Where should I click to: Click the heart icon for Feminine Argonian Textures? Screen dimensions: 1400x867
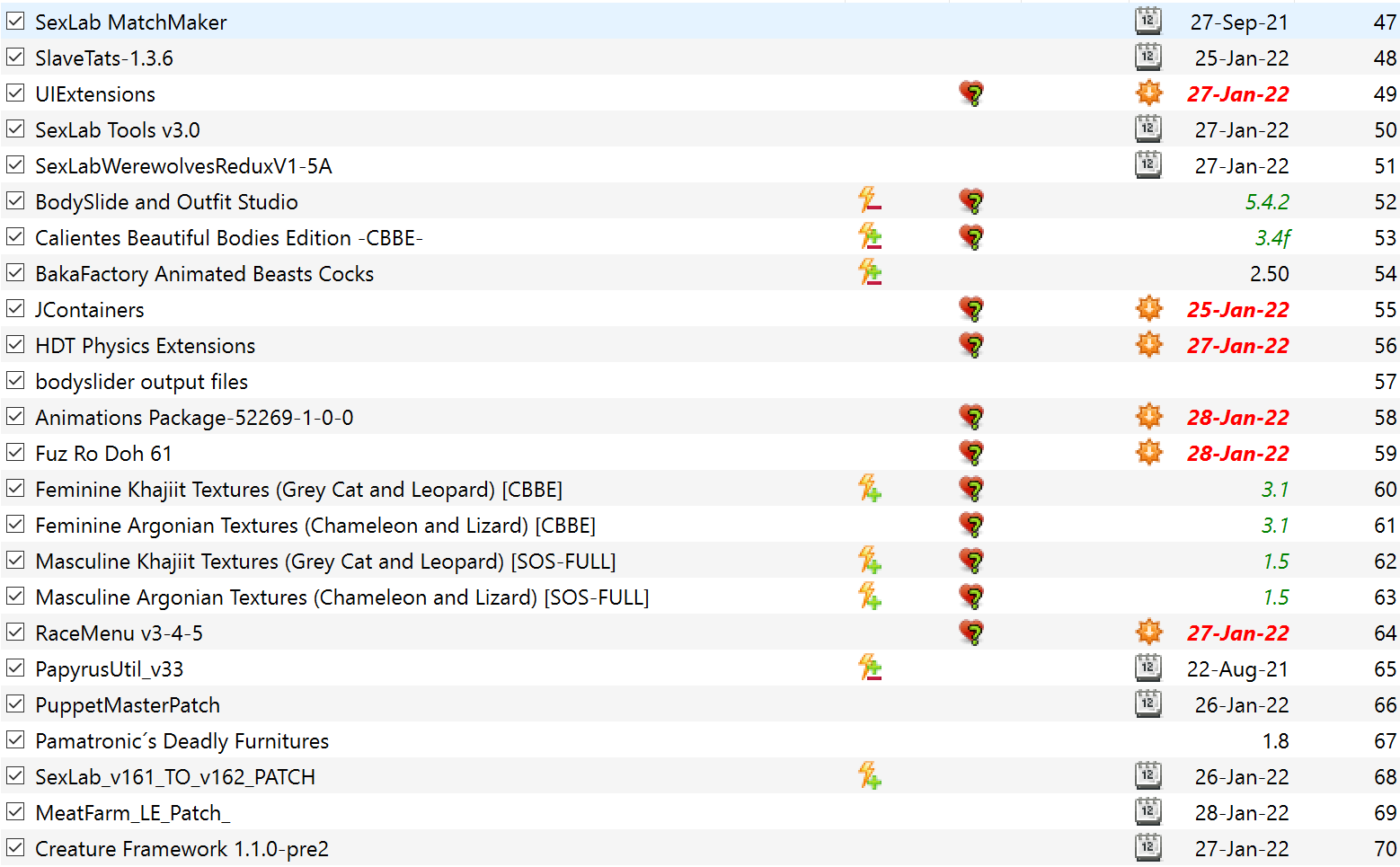click(971, 524)
